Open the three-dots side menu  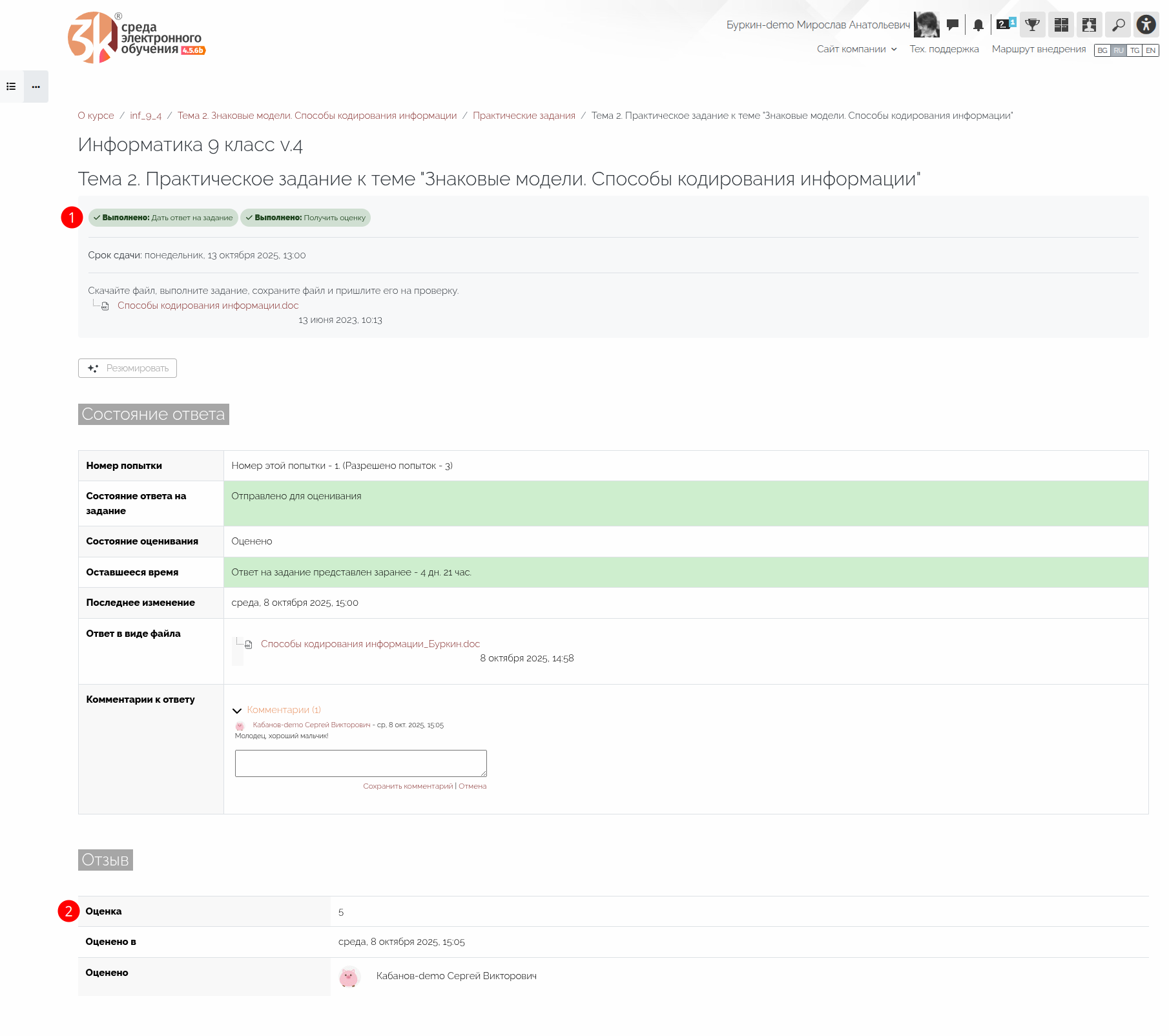click(36, 87)
